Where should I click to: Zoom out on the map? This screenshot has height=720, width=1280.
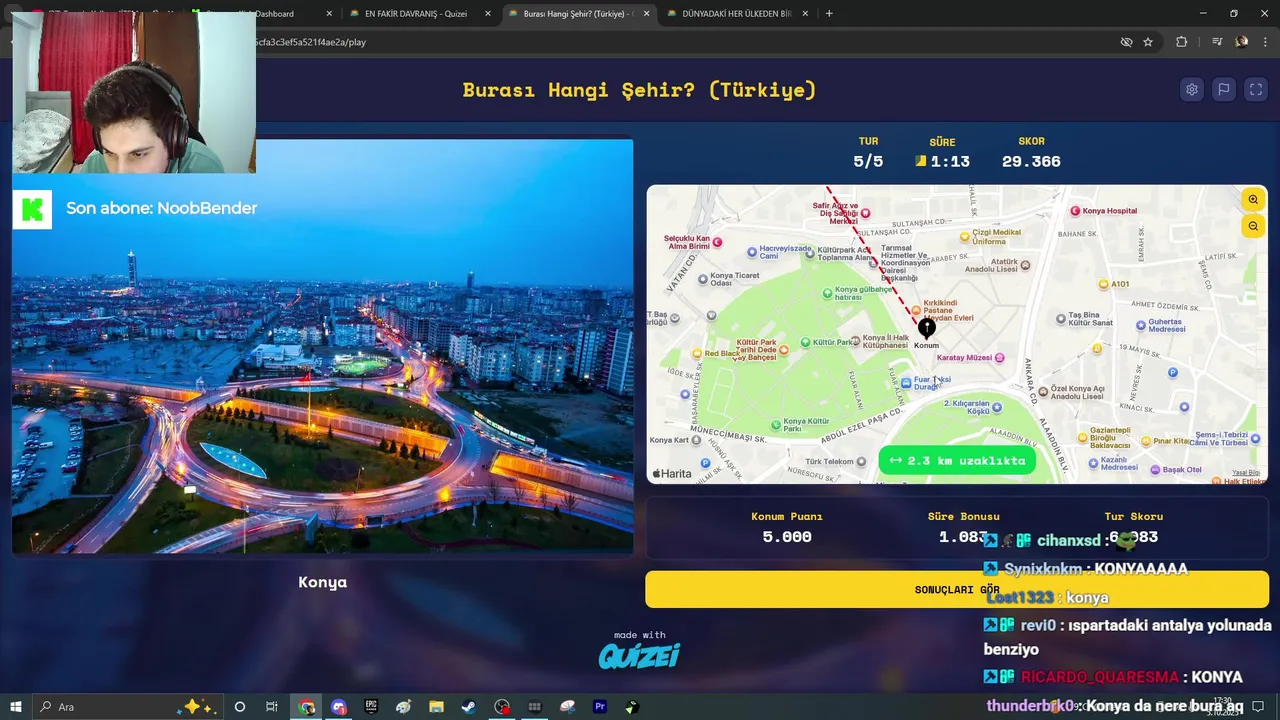tap(1253, 226)
